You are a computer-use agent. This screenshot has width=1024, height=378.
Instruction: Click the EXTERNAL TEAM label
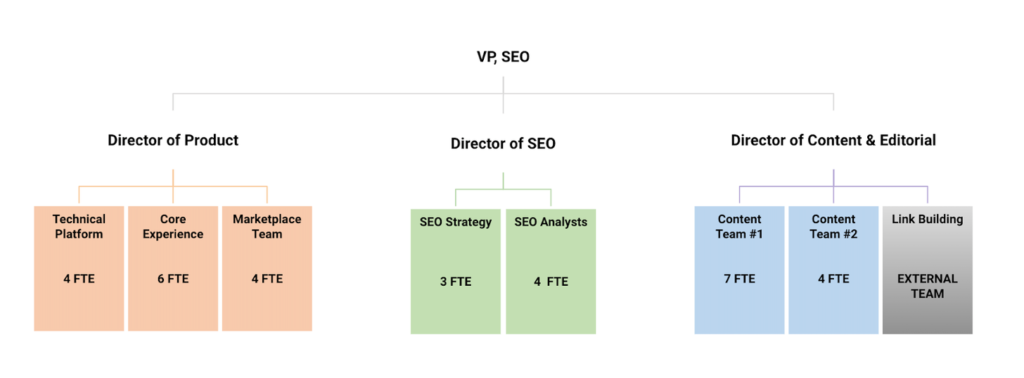click(927, 286)
